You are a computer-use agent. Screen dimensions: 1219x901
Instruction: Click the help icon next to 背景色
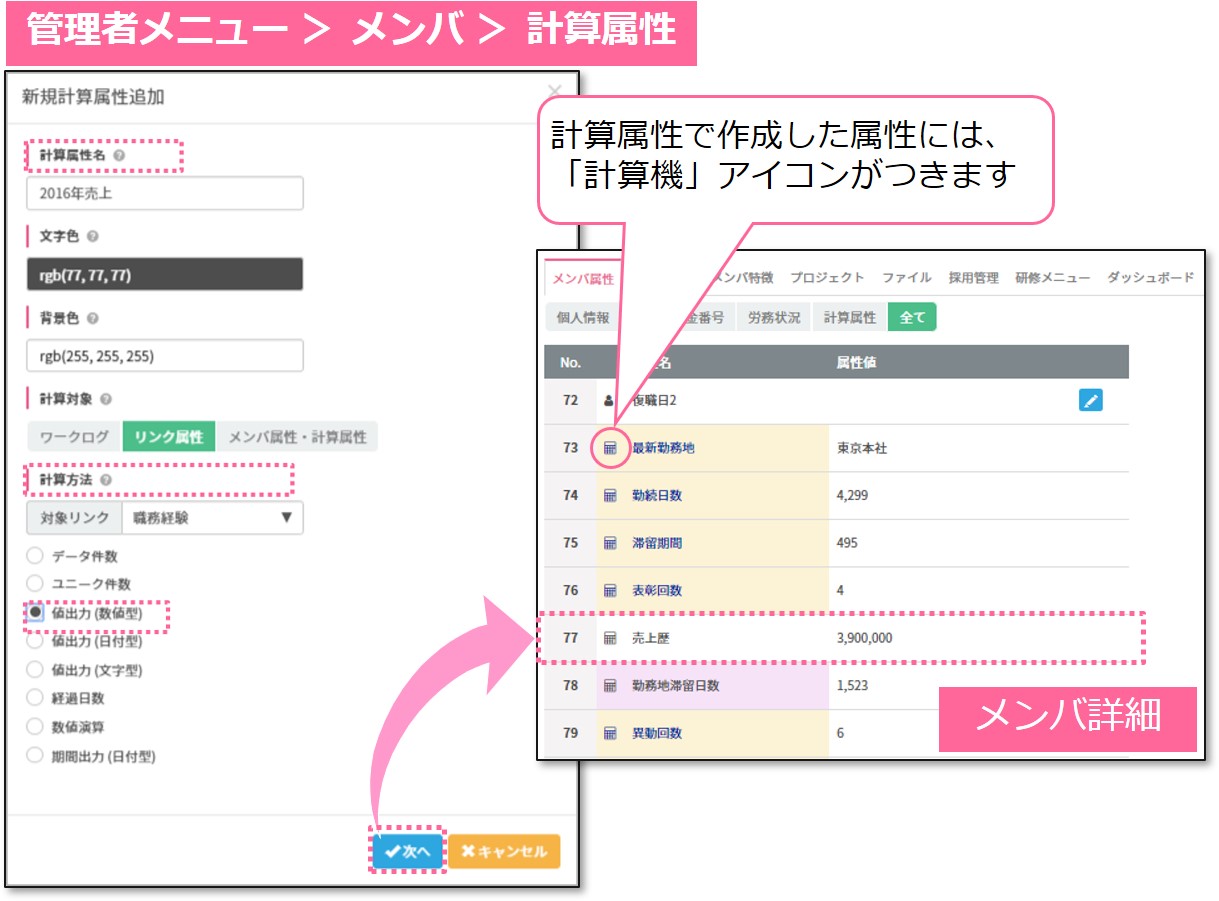92,318
